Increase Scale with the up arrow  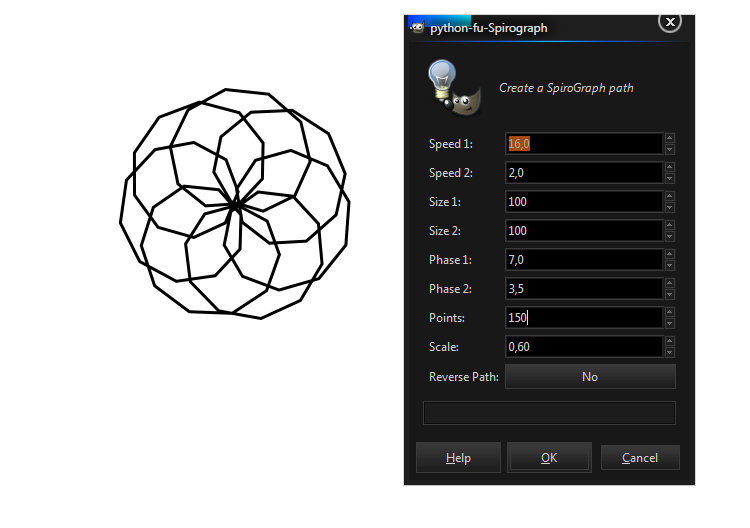click(x=670, y=341)
